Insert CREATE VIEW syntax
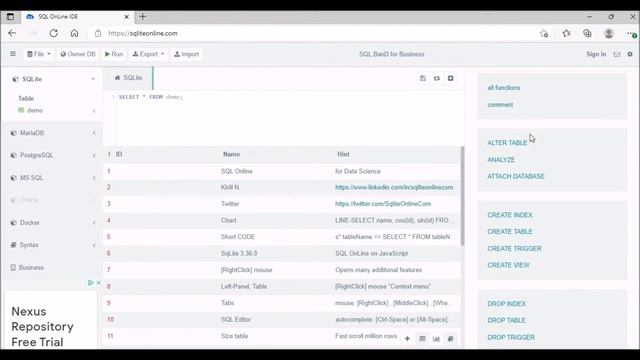Viewport: 640px width, 360px height. click(508, 265)
